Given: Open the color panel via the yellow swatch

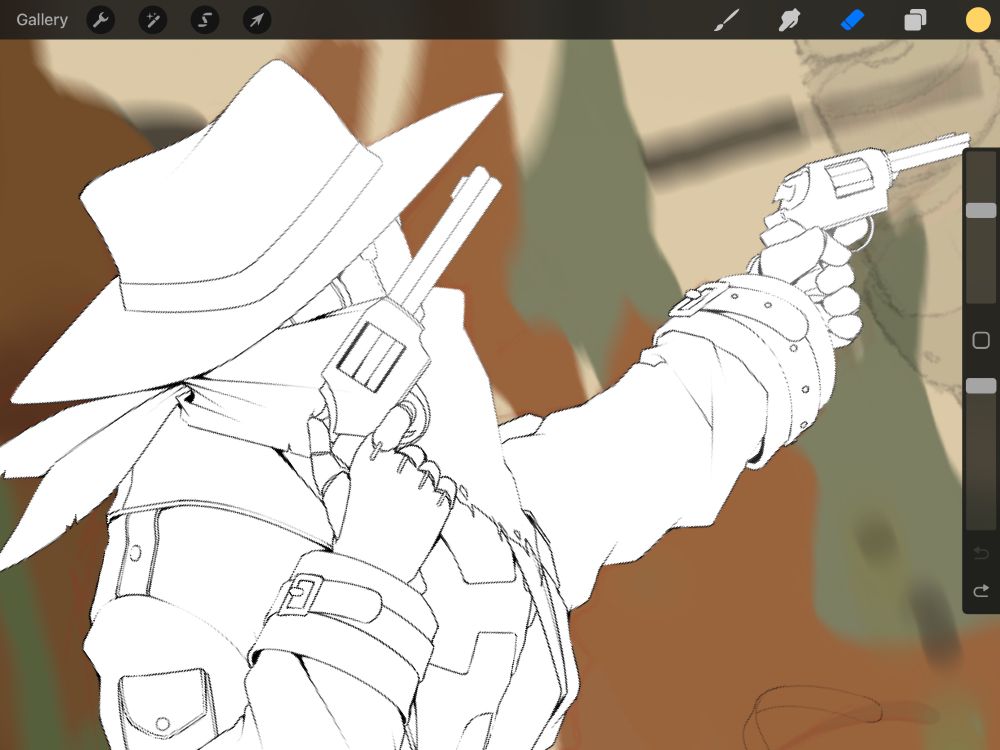Looking at the screenshot, I should point(978,19).
